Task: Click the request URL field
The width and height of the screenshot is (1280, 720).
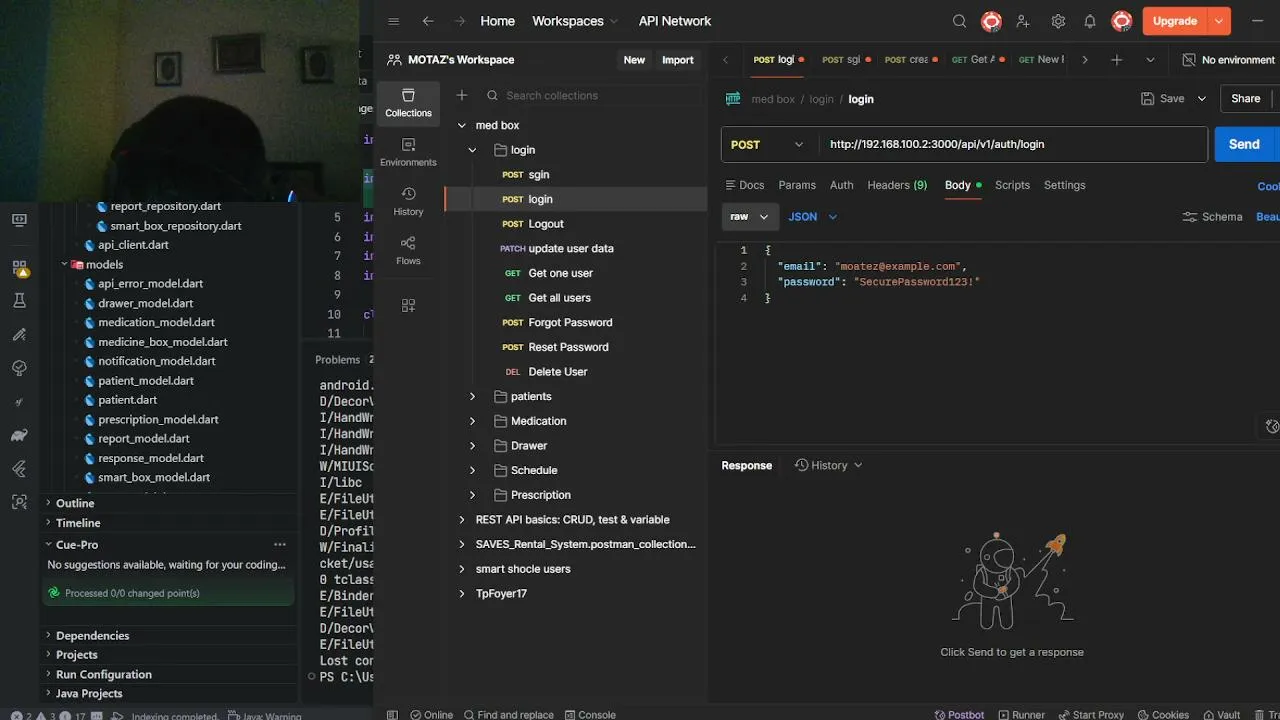Action: click(x=1014, y=145)
